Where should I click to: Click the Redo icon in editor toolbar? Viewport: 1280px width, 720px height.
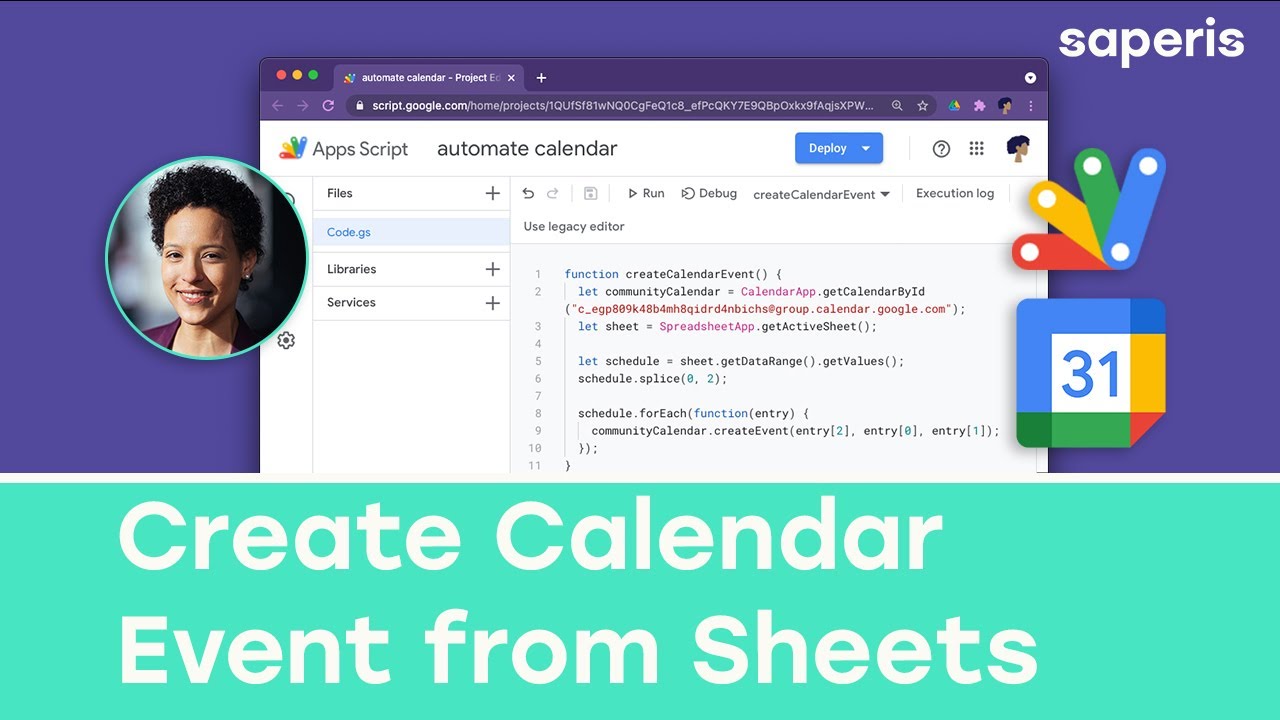(553, 194)
